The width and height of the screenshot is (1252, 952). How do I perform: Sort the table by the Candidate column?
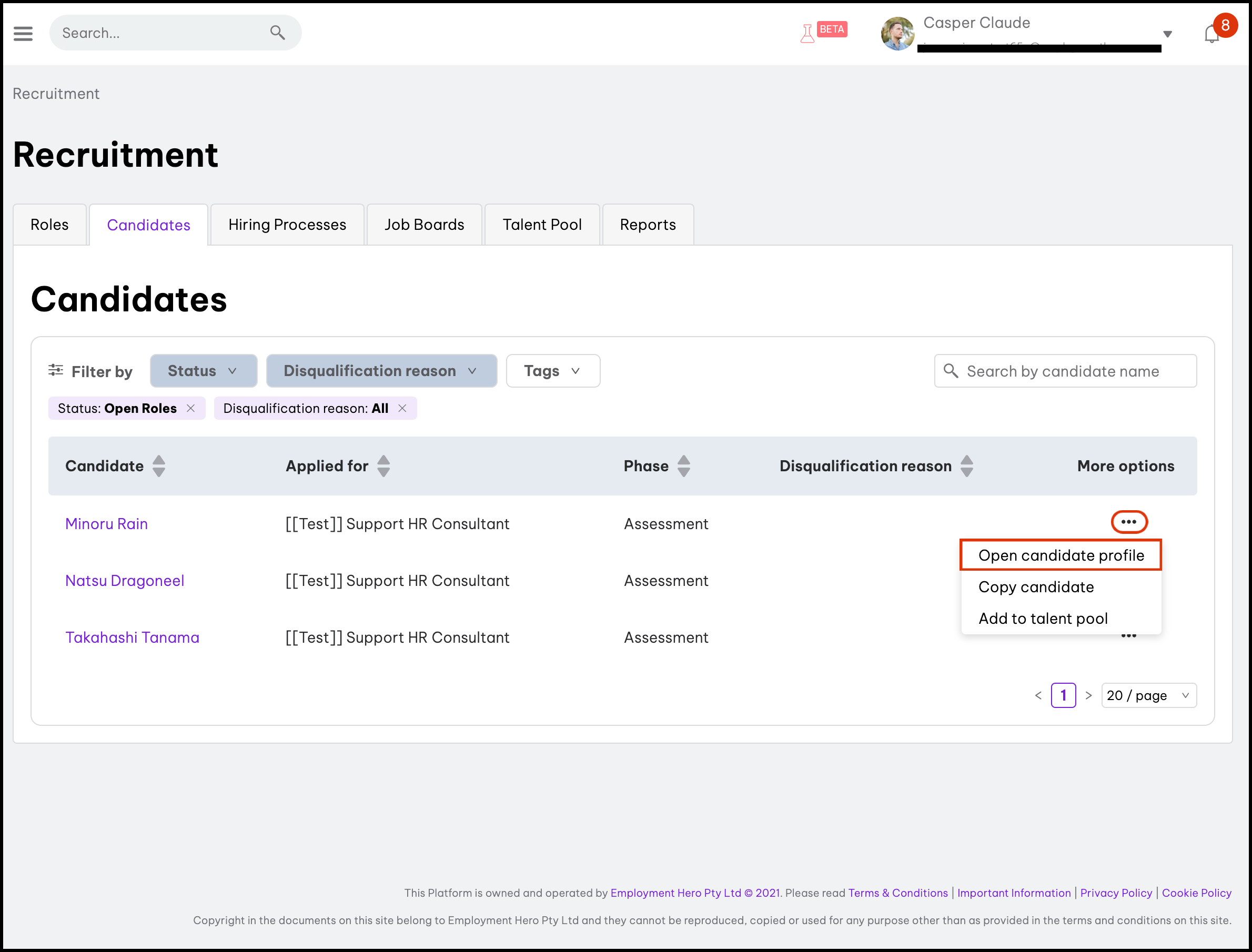click(159, 466)
